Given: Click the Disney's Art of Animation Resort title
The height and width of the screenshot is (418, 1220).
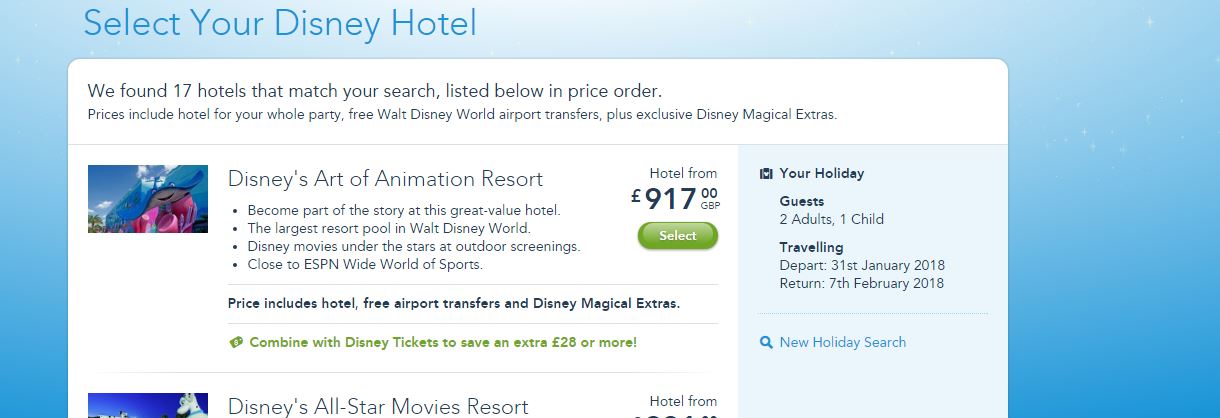Looking at the screenshot, I should pyautogui.click(x=385, y=179).
